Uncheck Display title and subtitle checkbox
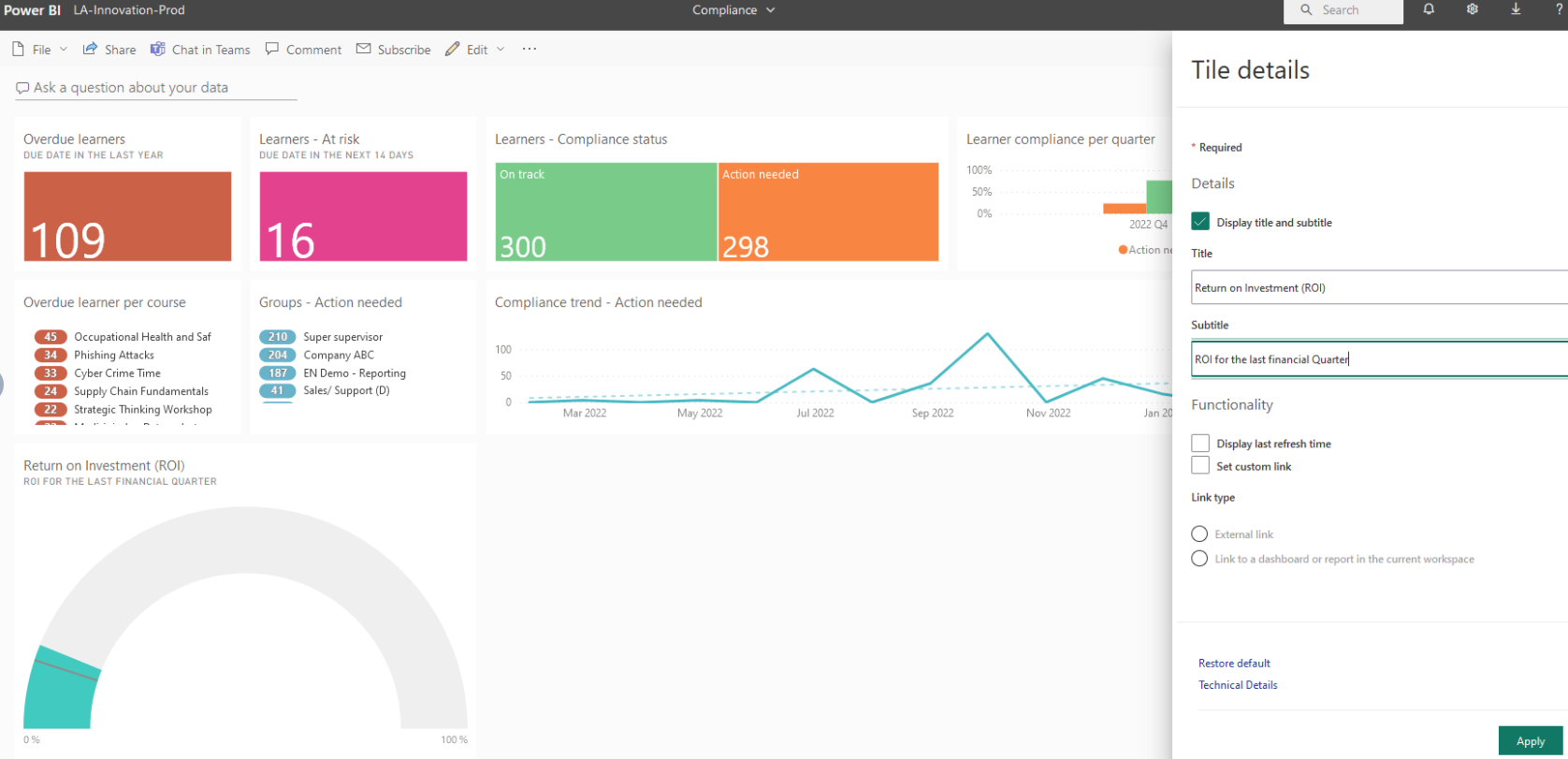Screen dimensions: 1568x759 click(x=1200, y=222)
